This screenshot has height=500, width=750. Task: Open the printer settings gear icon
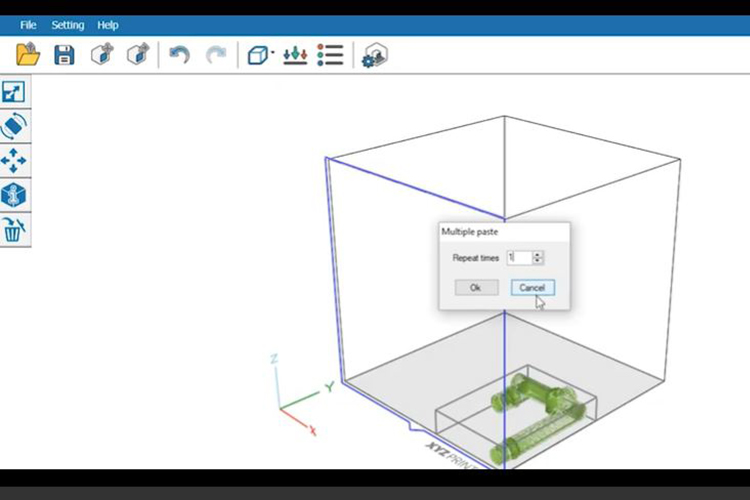tap(374, 56)
